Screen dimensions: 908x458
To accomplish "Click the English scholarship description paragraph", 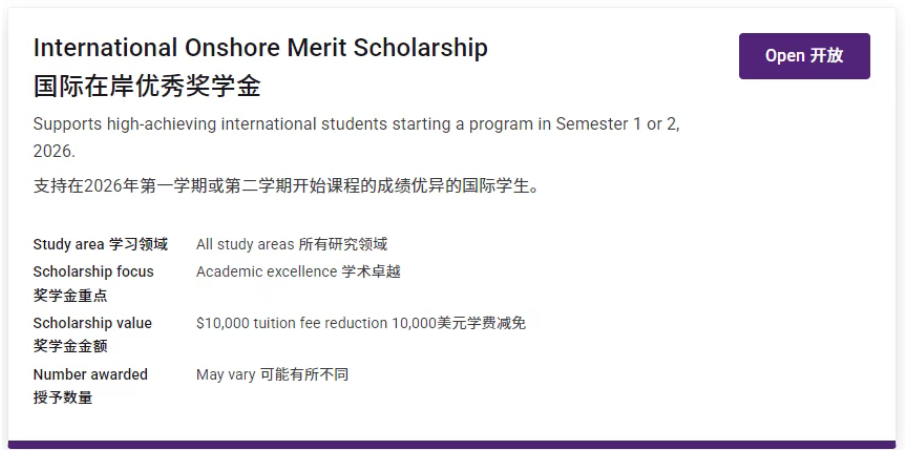I will tap(357, 125).
